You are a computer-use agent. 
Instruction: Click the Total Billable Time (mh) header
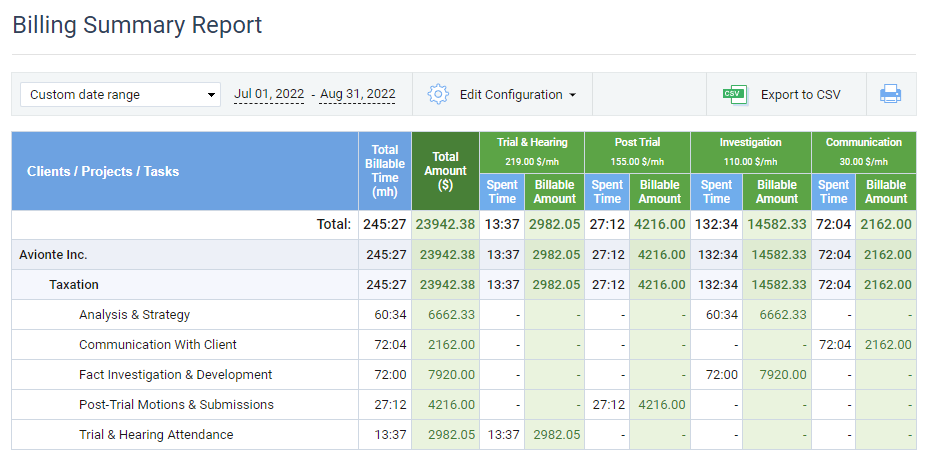385,171
